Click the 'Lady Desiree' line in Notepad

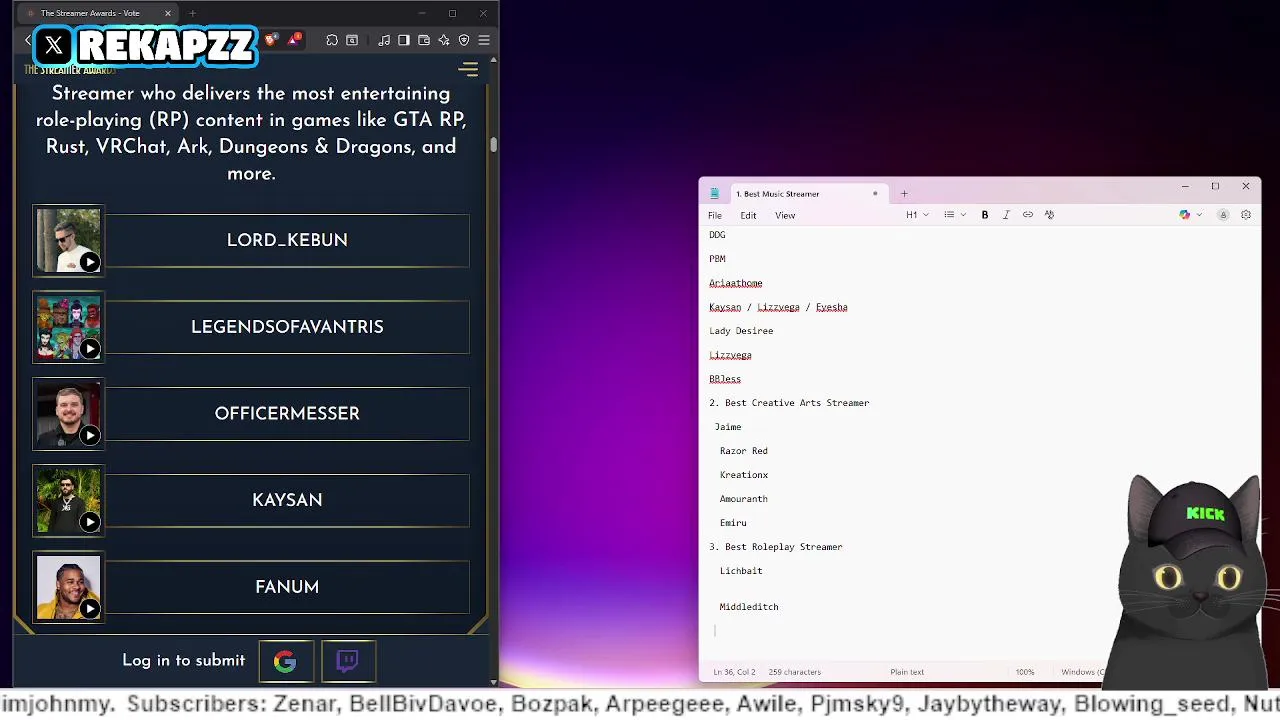point(741,331)
